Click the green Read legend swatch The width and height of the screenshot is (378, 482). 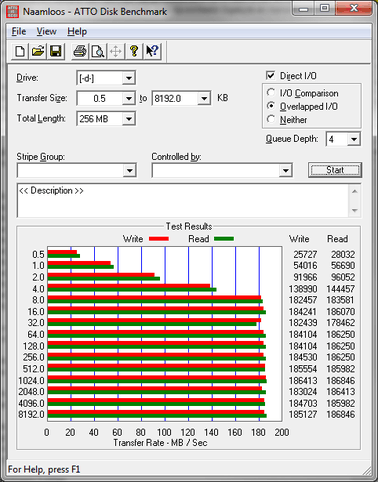point(224,239)
